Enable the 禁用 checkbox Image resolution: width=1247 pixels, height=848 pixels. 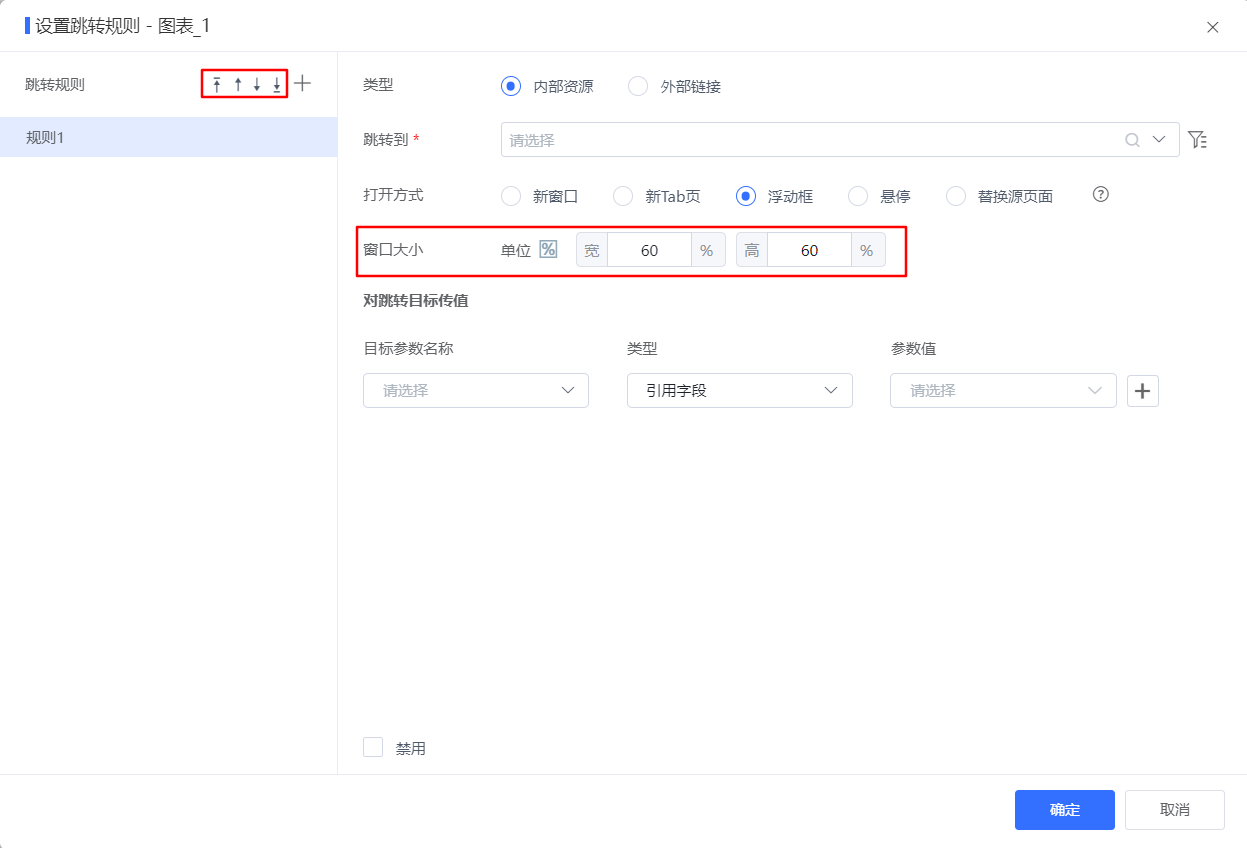tap(373, 747)
